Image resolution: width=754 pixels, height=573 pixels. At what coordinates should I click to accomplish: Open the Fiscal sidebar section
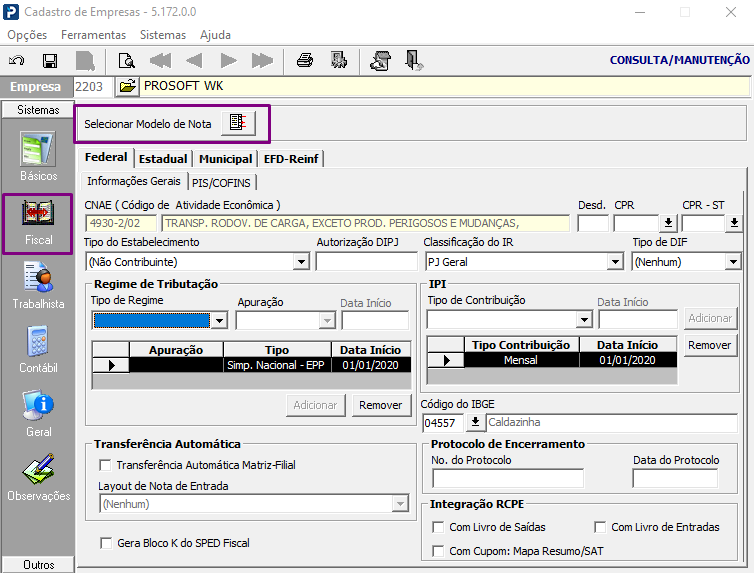click(x=38, y=224)
